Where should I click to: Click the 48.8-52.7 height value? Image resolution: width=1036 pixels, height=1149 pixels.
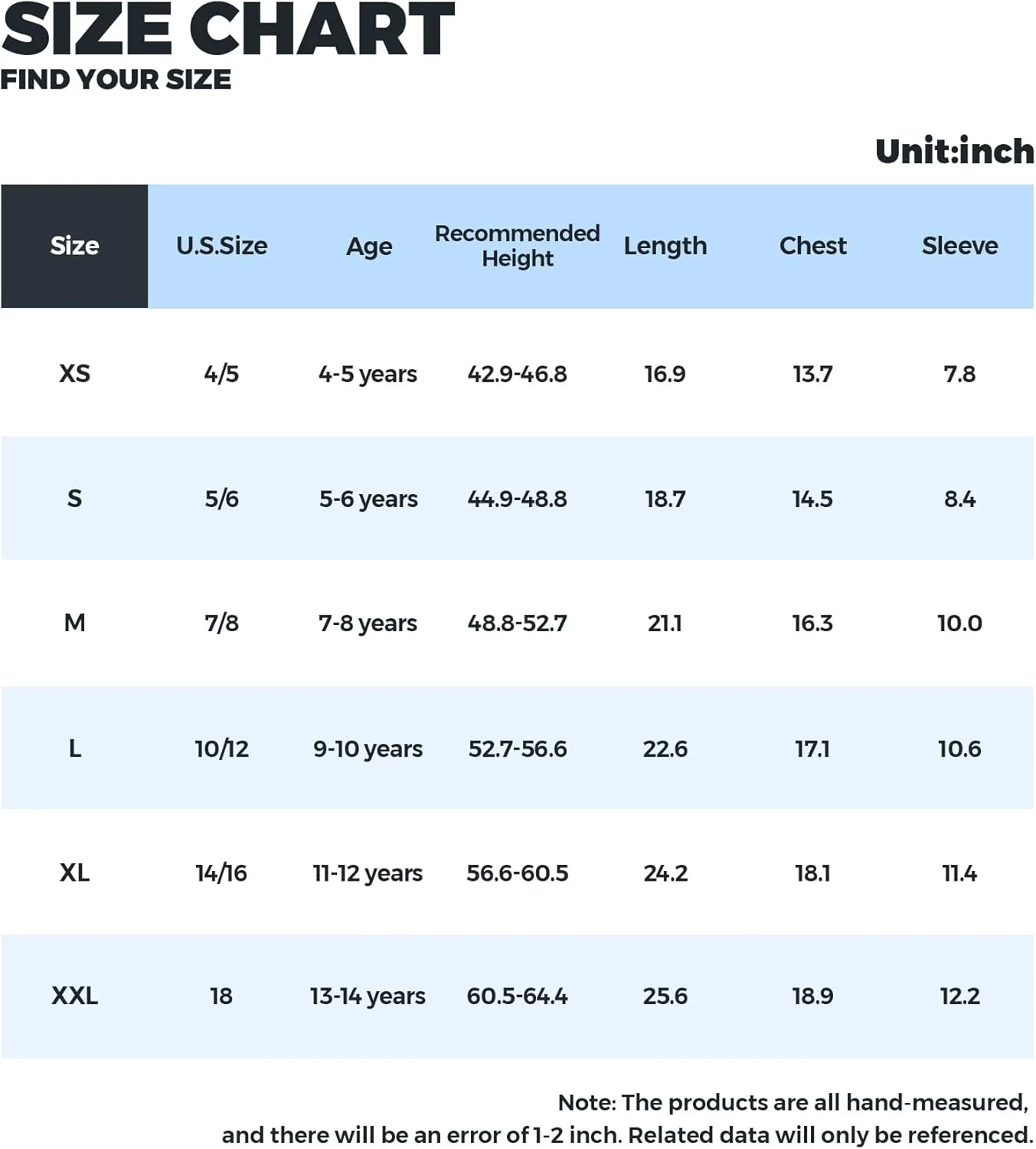click(x=517, y=624)
